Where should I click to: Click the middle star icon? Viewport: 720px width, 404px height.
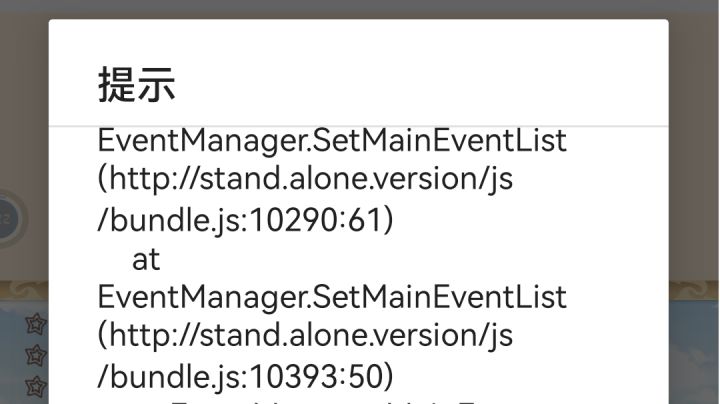coord(36,354)
